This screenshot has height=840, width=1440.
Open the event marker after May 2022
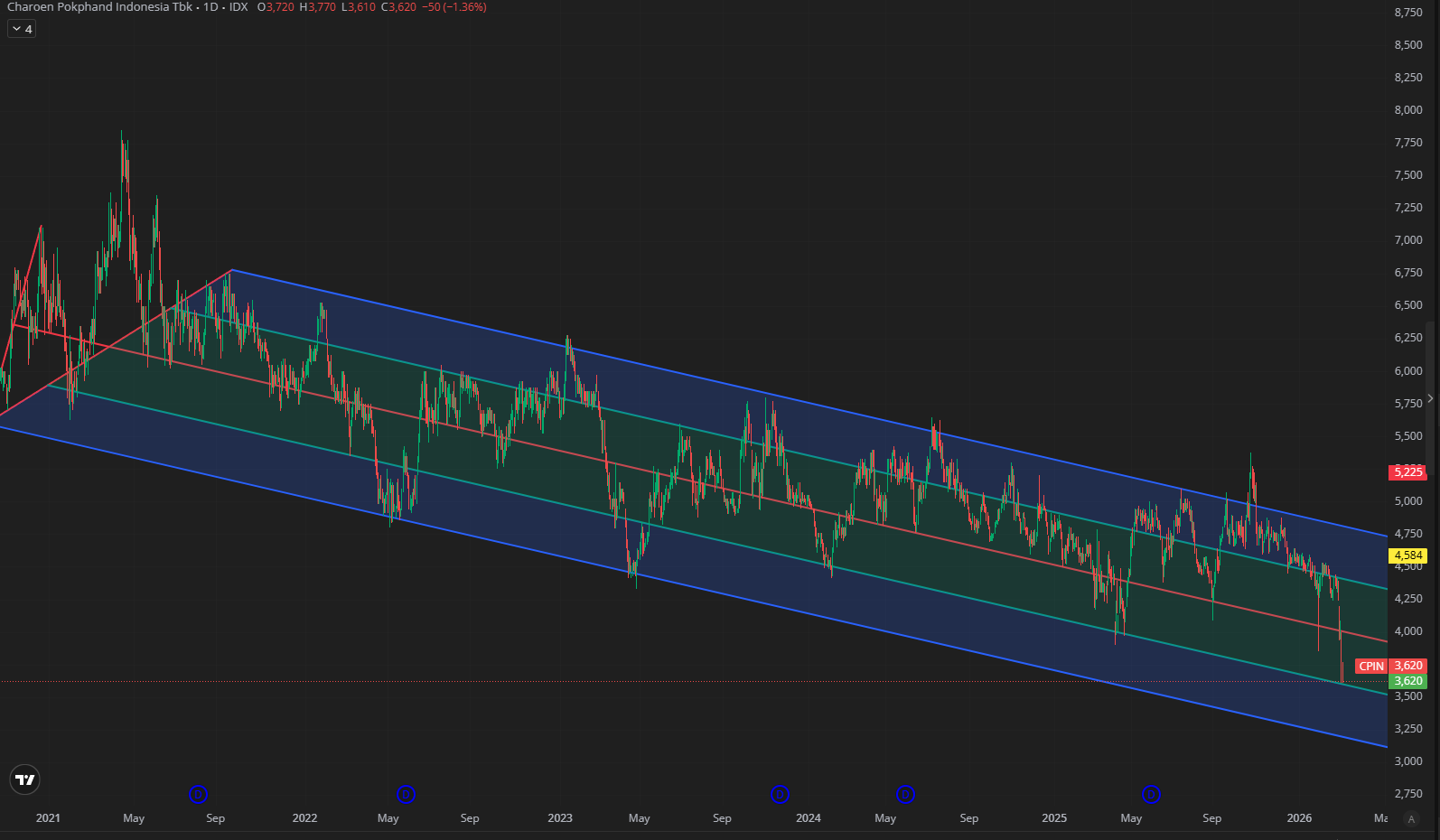pyautogui.click(x=407, y=795)
